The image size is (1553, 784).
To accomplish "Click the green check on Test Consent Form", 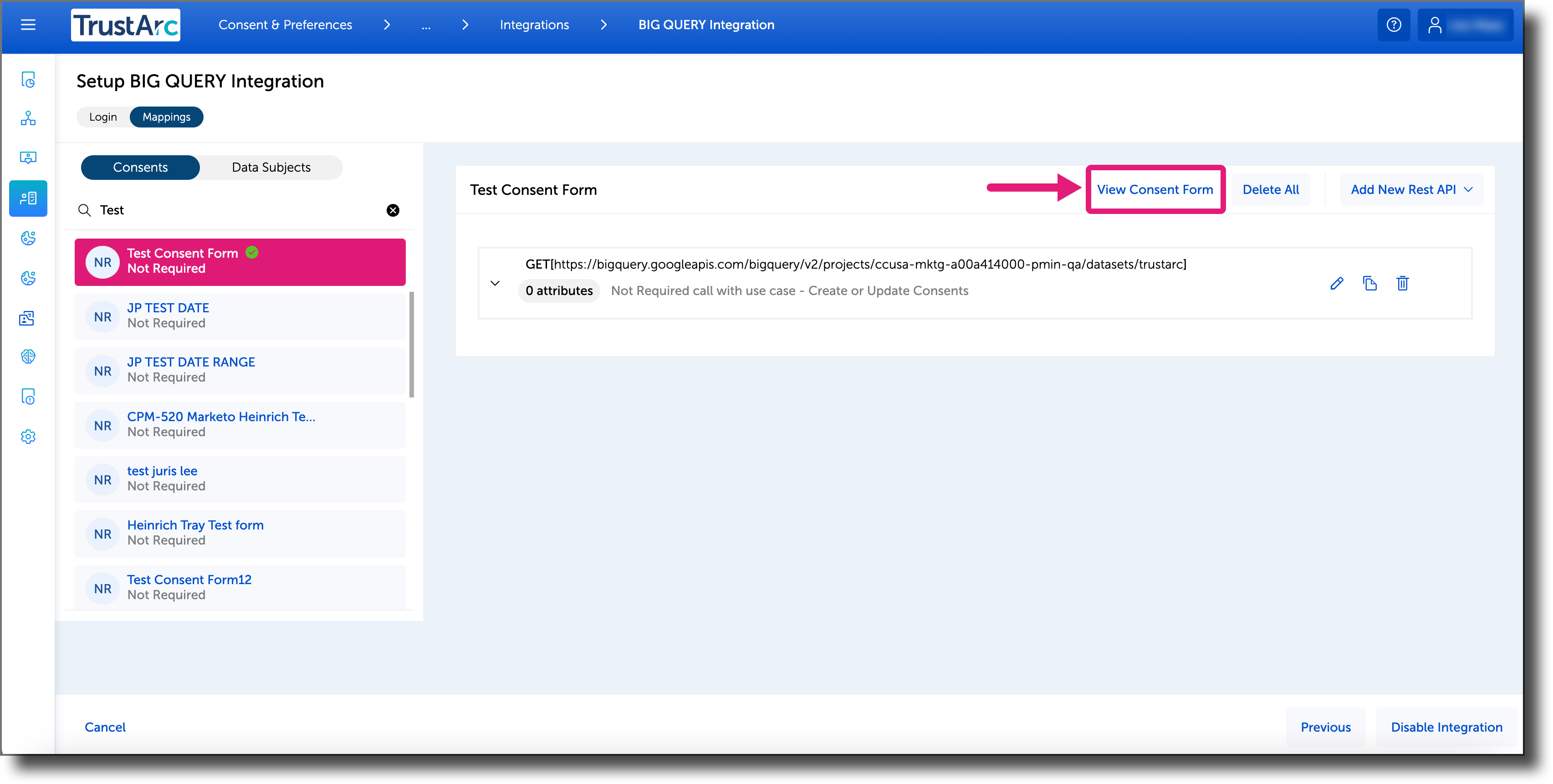I will tap(252, 253).
